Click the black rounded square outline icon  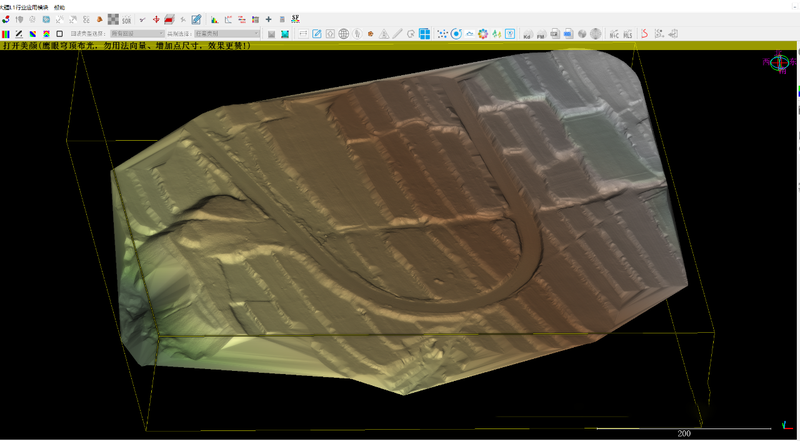coord(60,34)
